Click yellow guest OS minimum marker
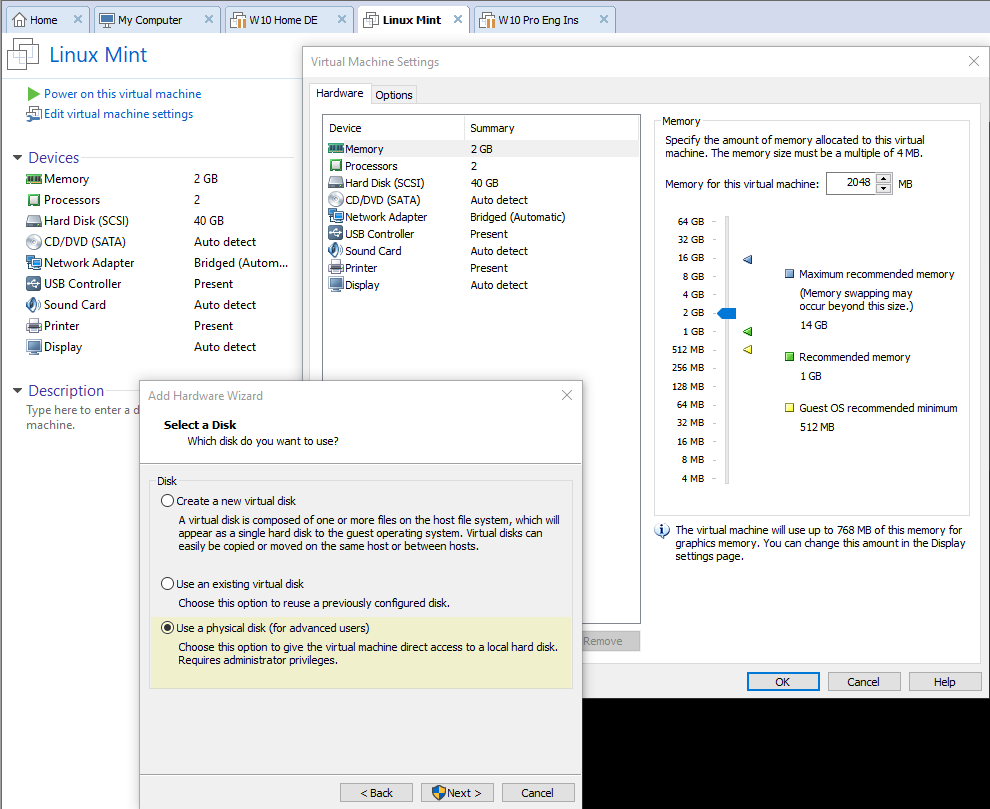Image resolution: width=990 pixels, height=809 pixels. coord(748,349)
